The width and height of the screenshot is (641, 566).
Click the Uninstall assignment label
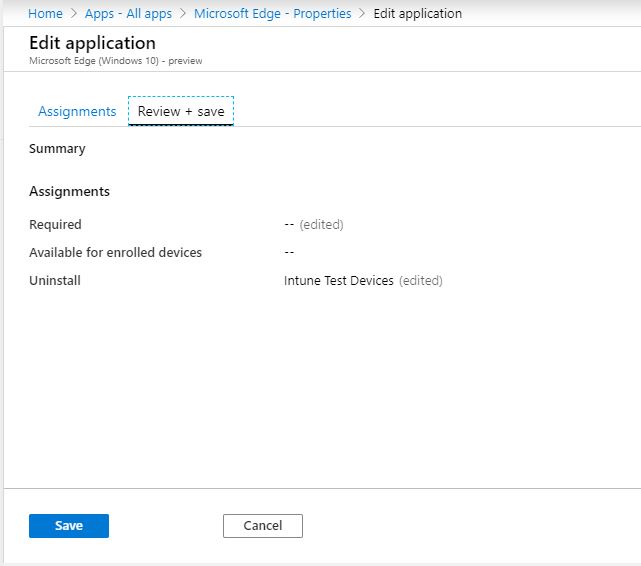[x=55, y=281]
